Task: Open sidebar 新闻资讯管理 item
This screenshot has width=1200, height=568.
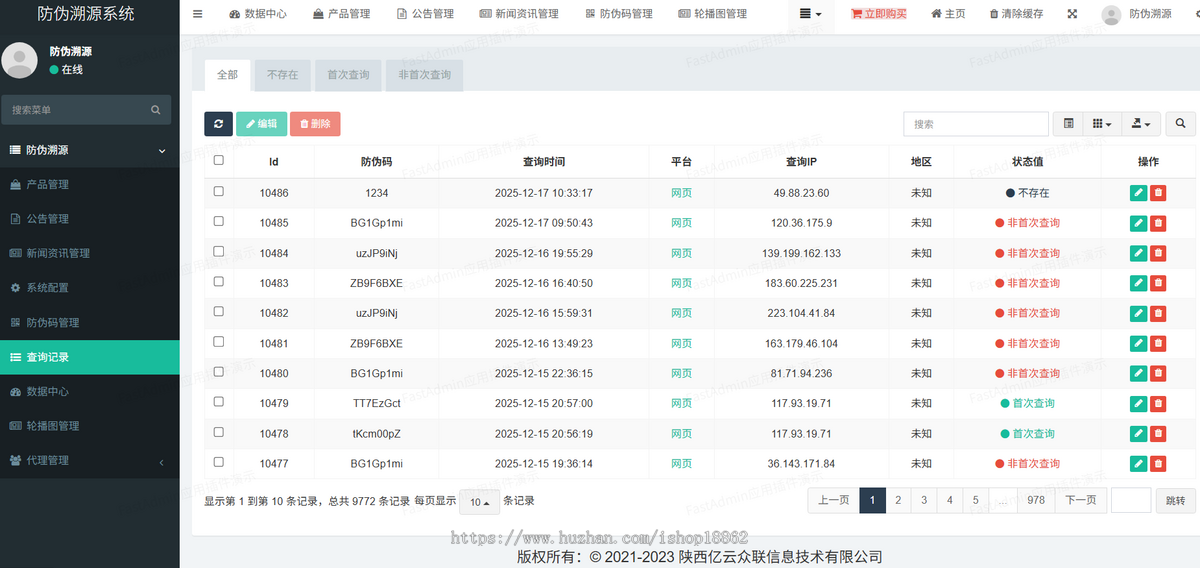Action: (x=90, y=253)
